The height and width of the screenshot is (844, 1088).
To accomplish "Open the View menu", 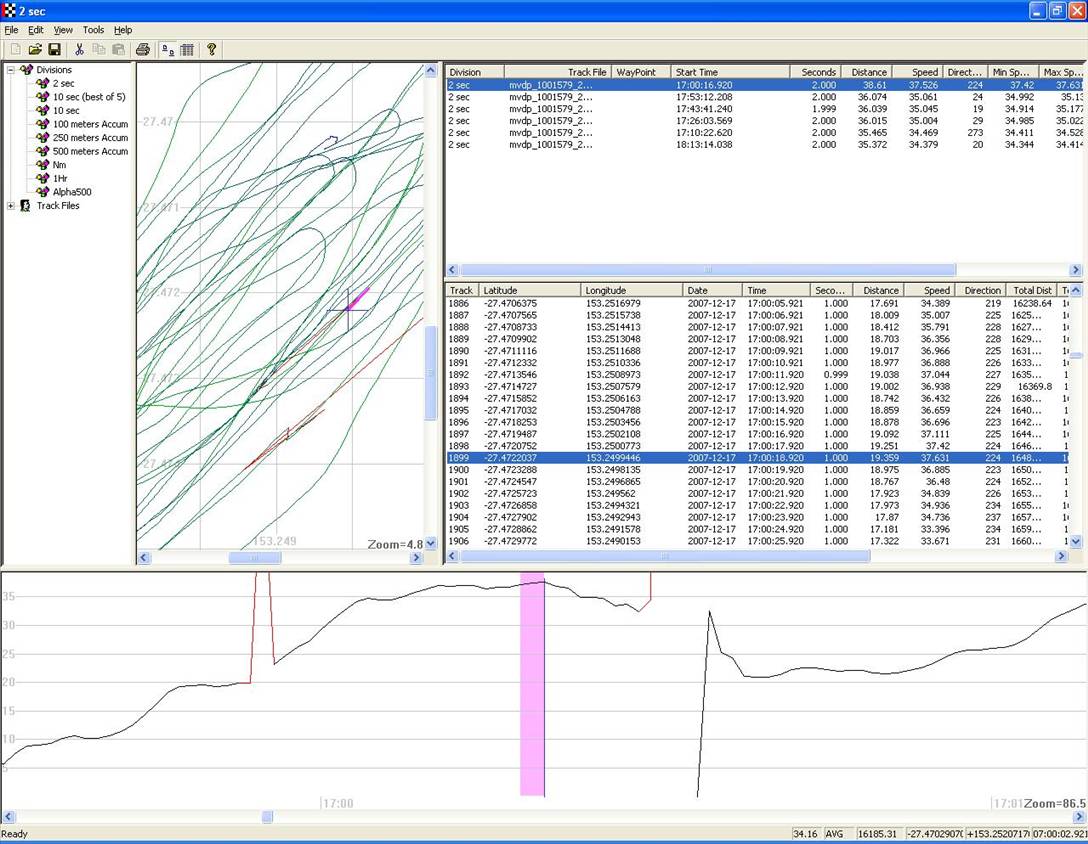I will (x=63, y=30).
